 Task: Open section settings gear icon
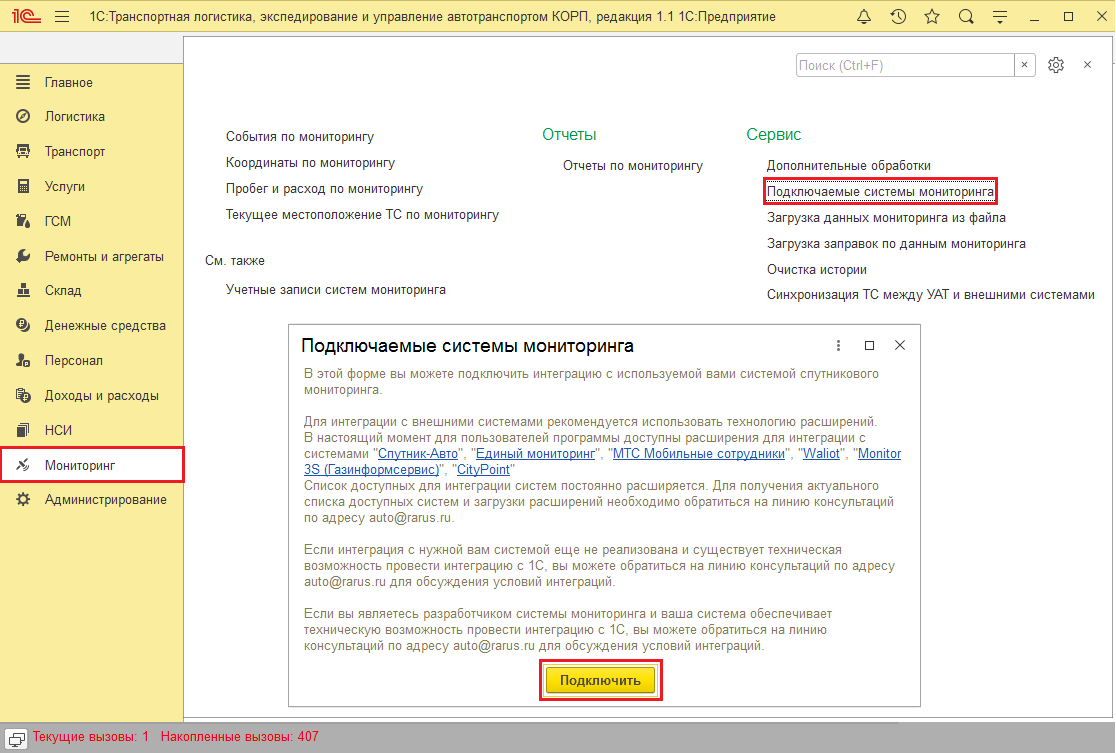tap(1056, 65)
